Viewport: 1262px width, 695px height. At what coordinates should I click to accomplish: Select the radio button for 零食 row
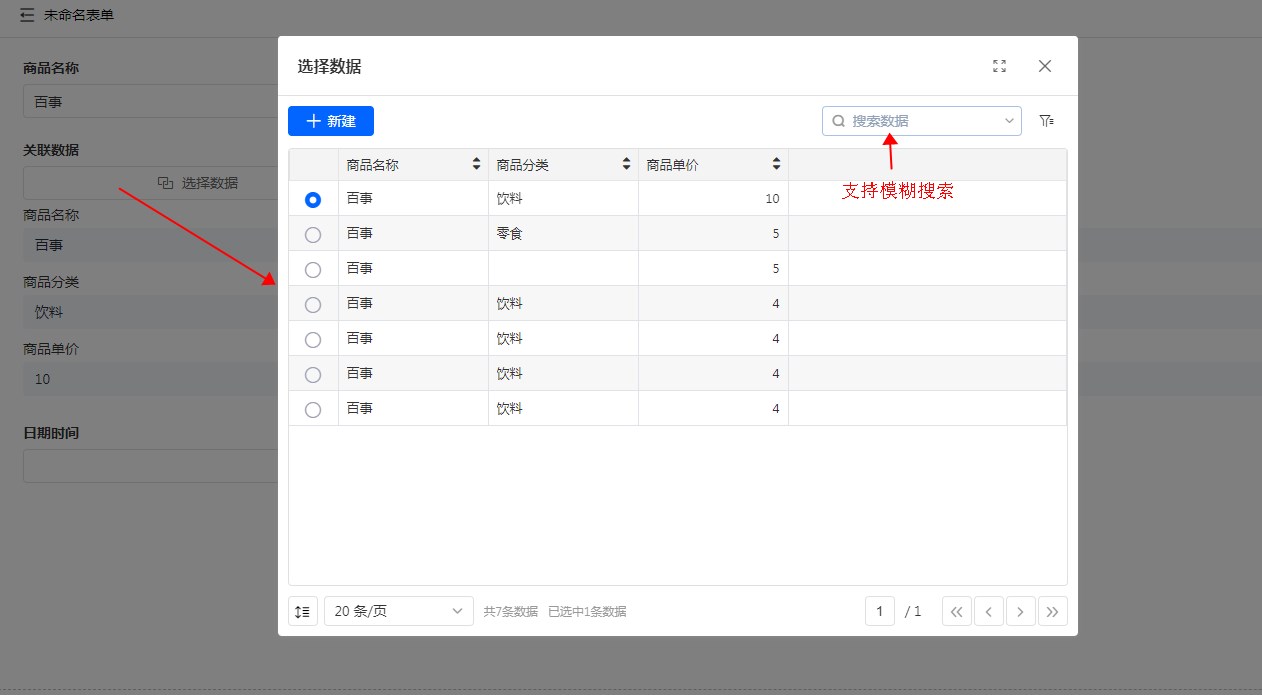point(313,235)
